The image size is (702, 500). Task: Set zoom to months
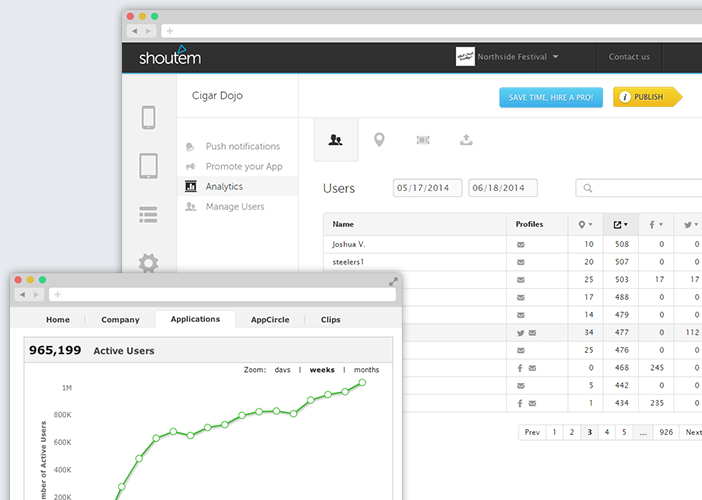(366, 370)
